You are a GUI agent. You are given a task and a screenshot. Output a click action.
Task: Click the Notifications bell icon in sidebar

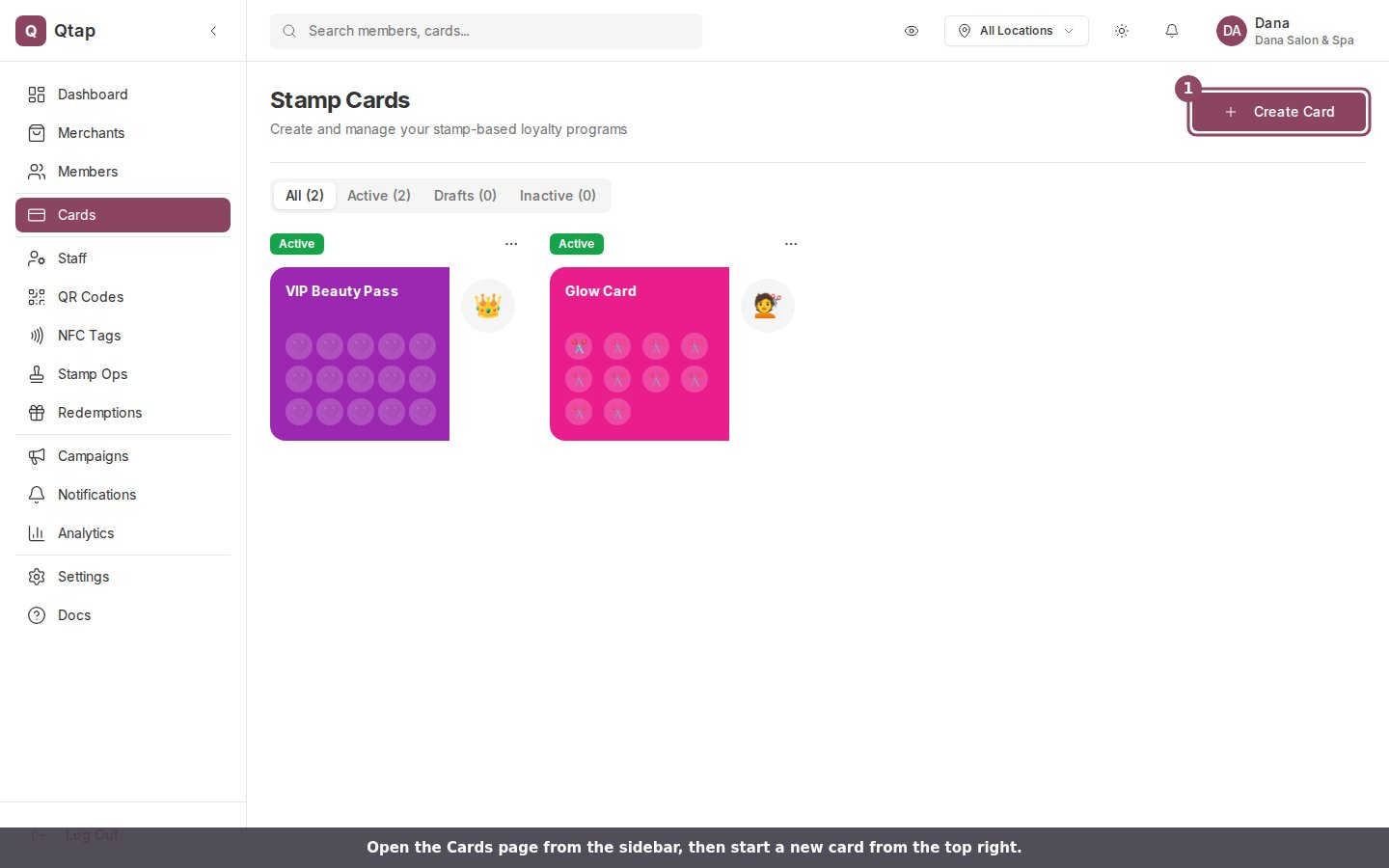click(37, 495)
